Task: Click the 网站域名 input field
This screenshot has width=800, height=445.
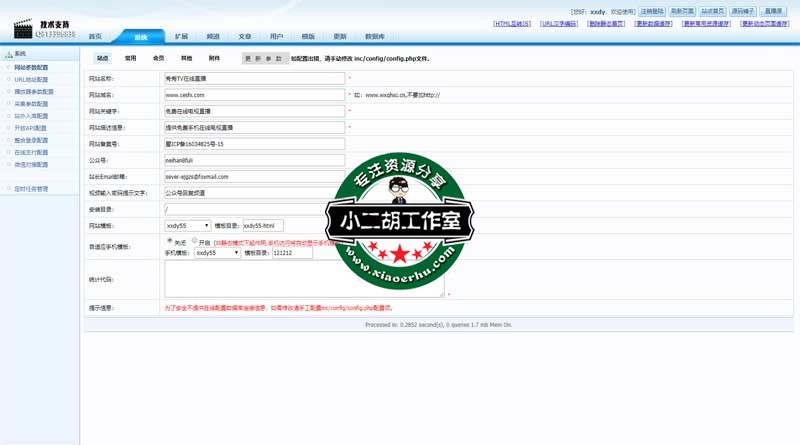Action: coord(254,95)
